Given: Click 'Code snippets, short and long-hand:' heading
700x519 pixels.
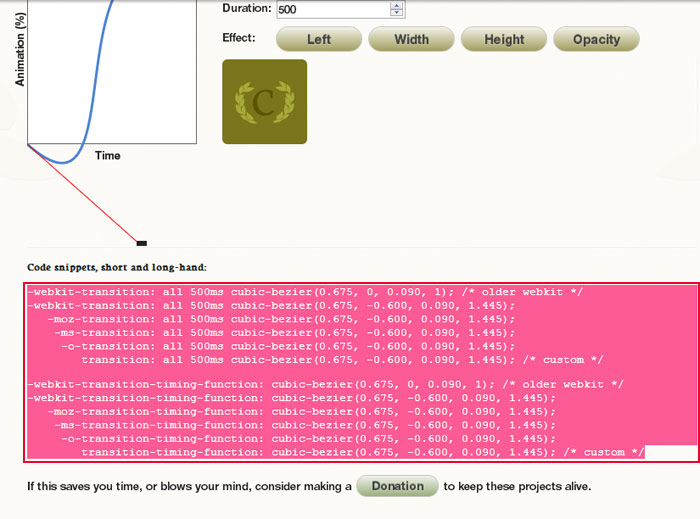Looking at the screenshot, I should point(117,267).
